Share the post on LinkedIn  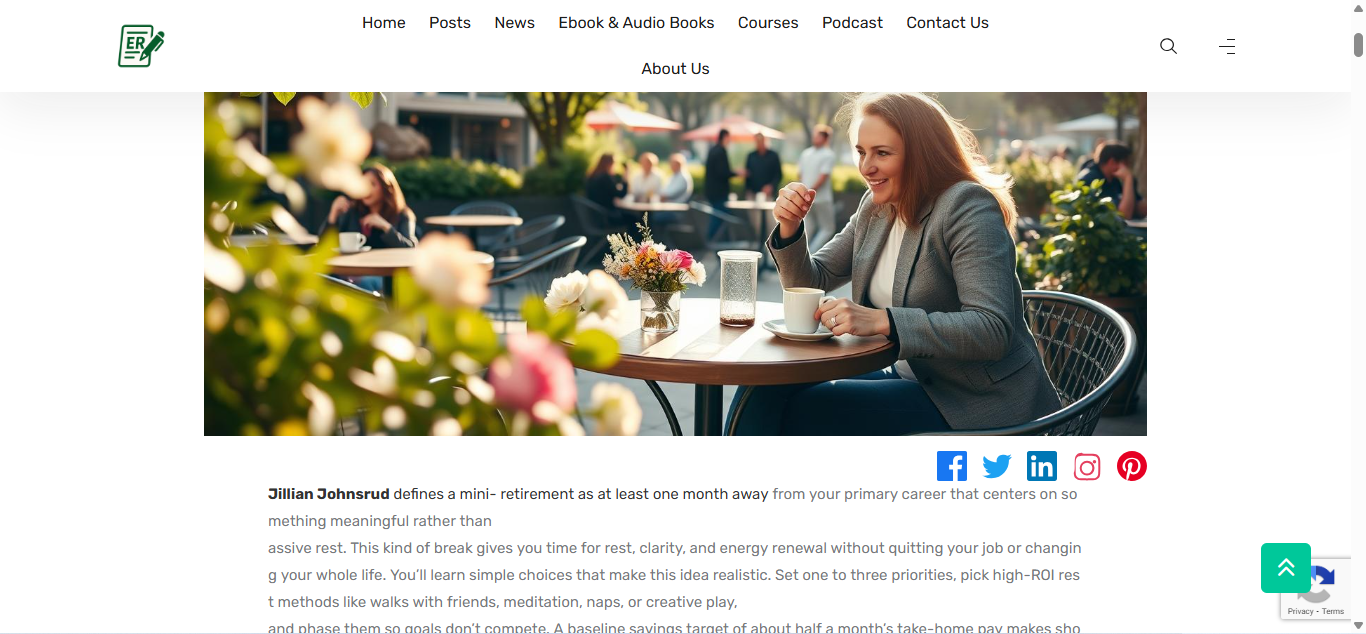[x=1042, y=466]
